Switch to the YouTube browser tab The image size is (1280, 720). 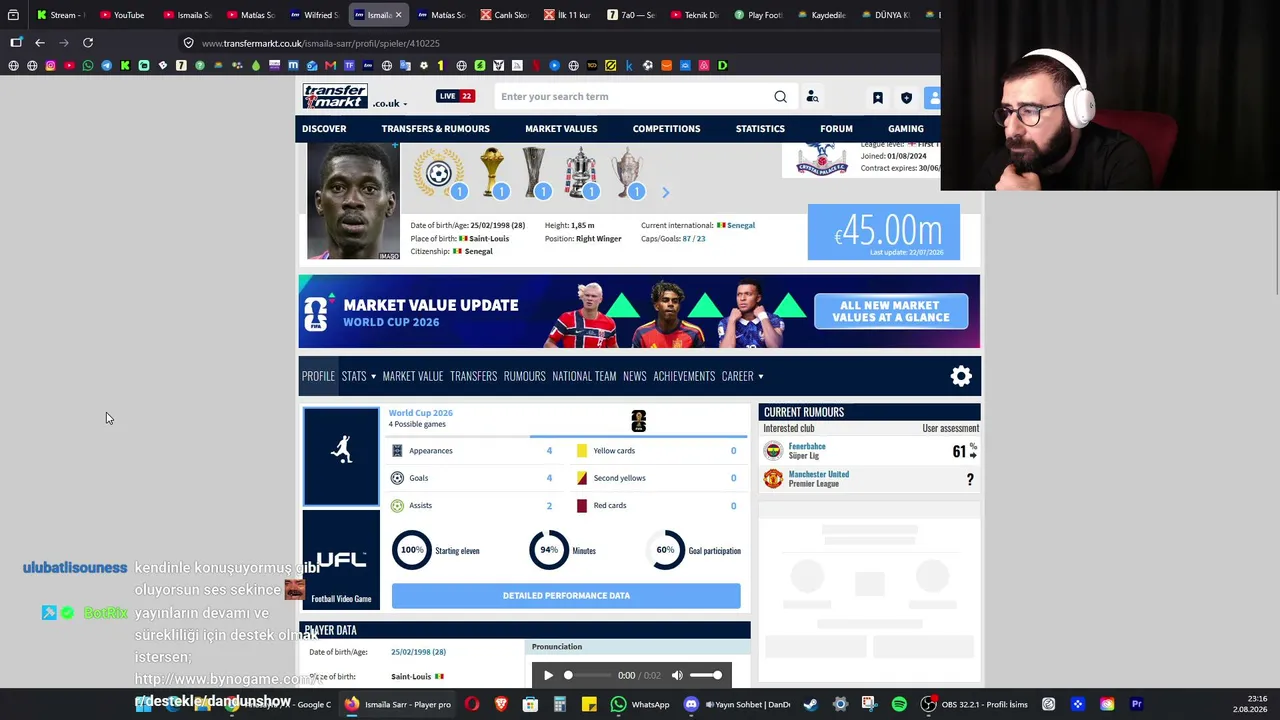121,15
